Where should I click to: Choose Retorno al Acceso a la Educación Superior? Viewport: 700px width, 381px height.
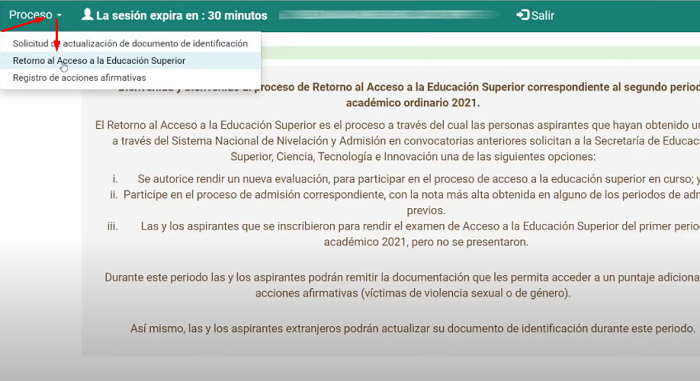click(130, 61)
